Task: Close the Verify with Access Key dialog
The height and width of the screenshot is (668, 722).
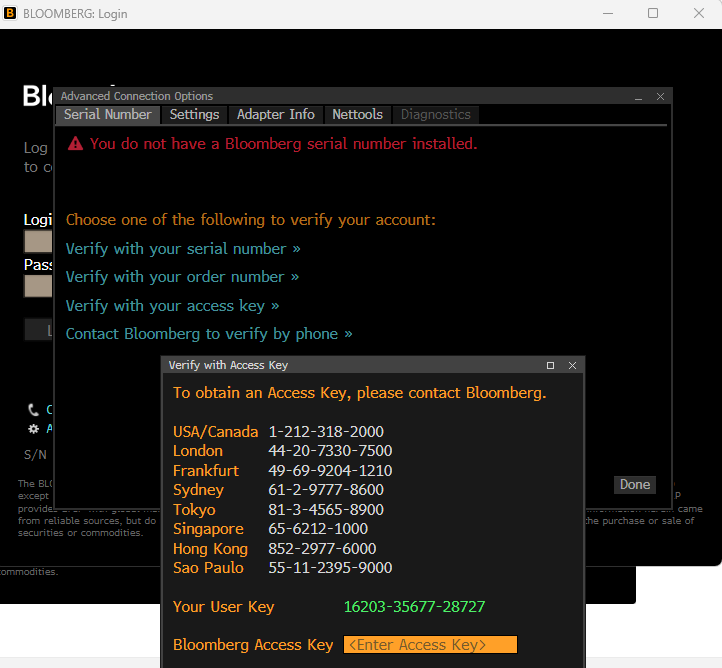Action: (x=572, y=366)
